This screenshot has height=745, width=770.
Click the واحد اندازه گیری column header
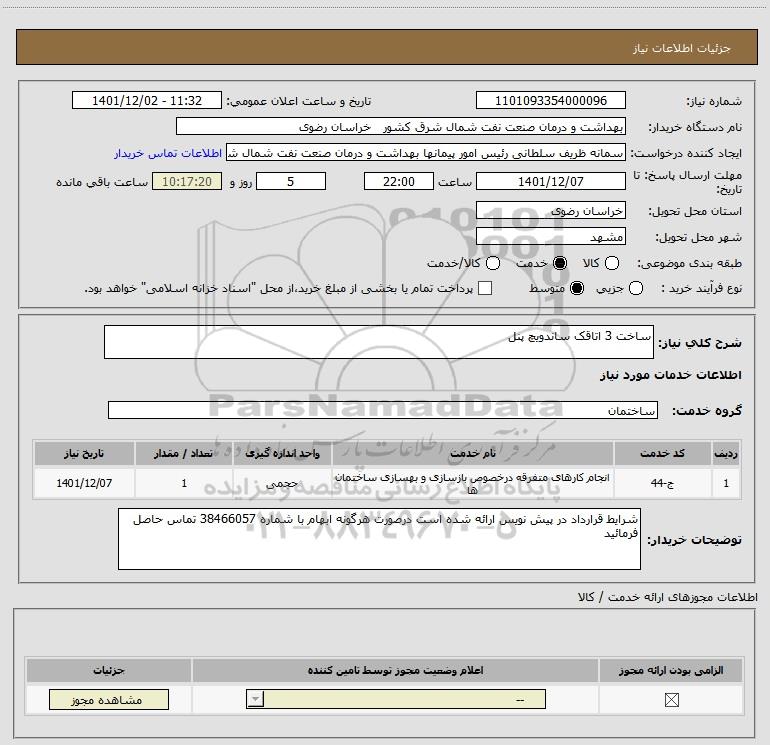tap(282, 453)
